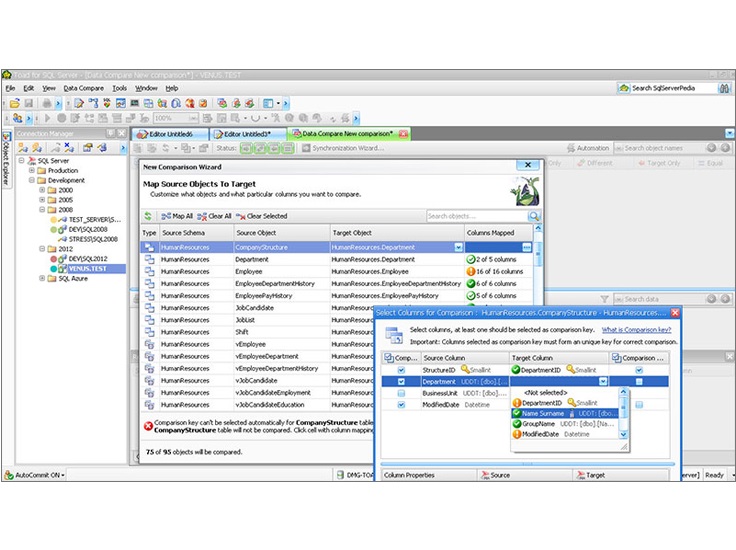Image resolution: width=736 pixels, height=550 pixels.
Task: Click the magnifier icon beside Search objects
Action: coord(534,216)
